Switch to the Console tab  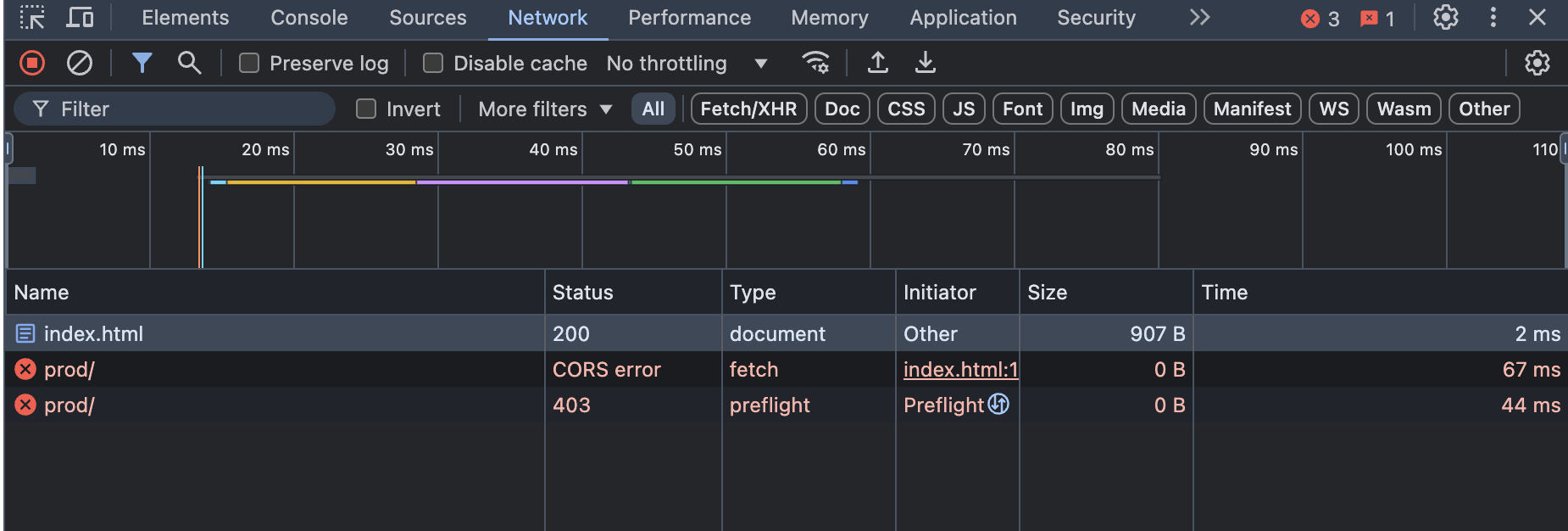pyautogui.click(x=309, y=18)
